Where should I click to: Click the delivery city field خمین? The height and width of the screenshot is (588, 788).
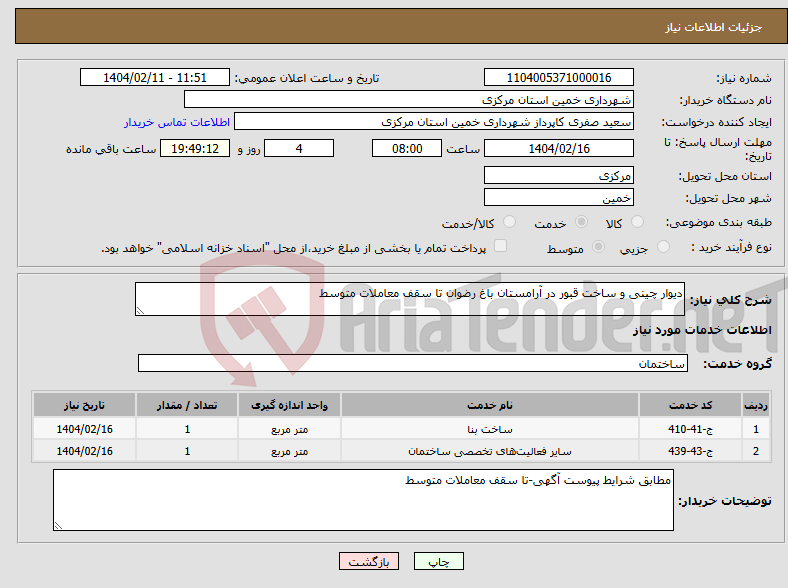(x=558, y=197)
